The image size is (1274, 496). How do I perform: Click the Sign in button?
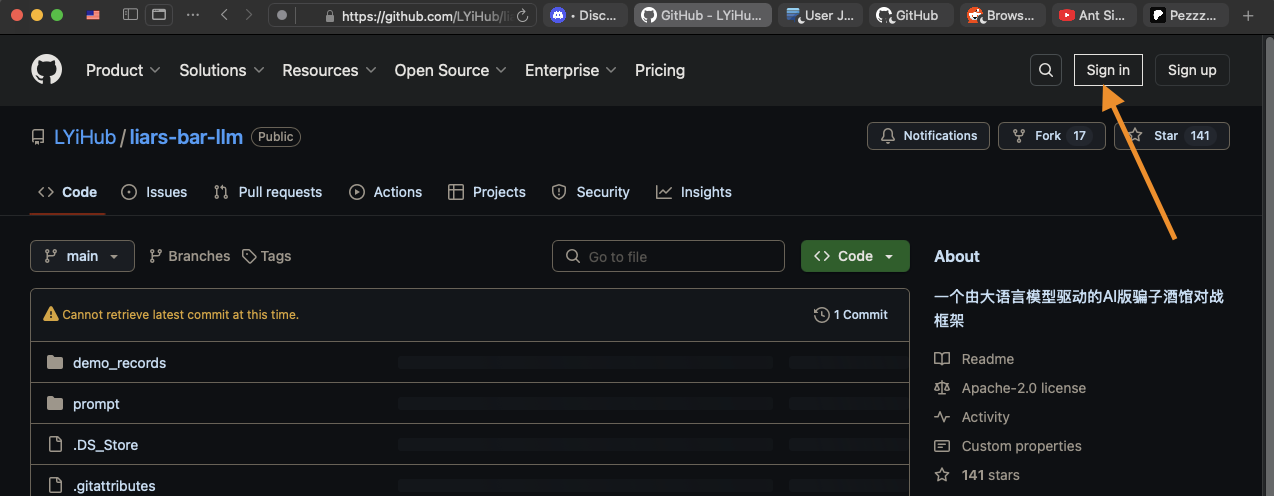(1108, 70)
